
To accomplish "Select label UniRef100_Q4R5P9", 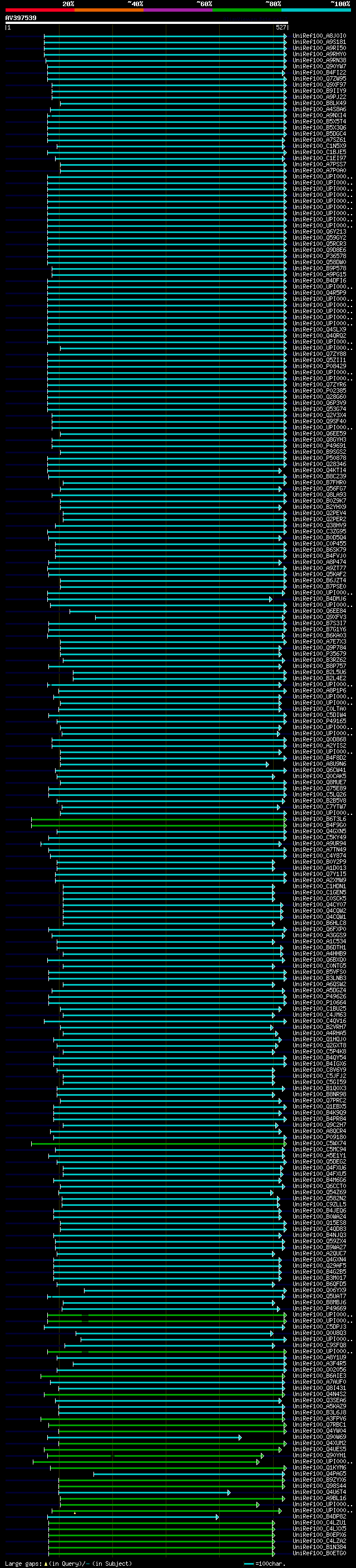I will [x=319, y=293].
